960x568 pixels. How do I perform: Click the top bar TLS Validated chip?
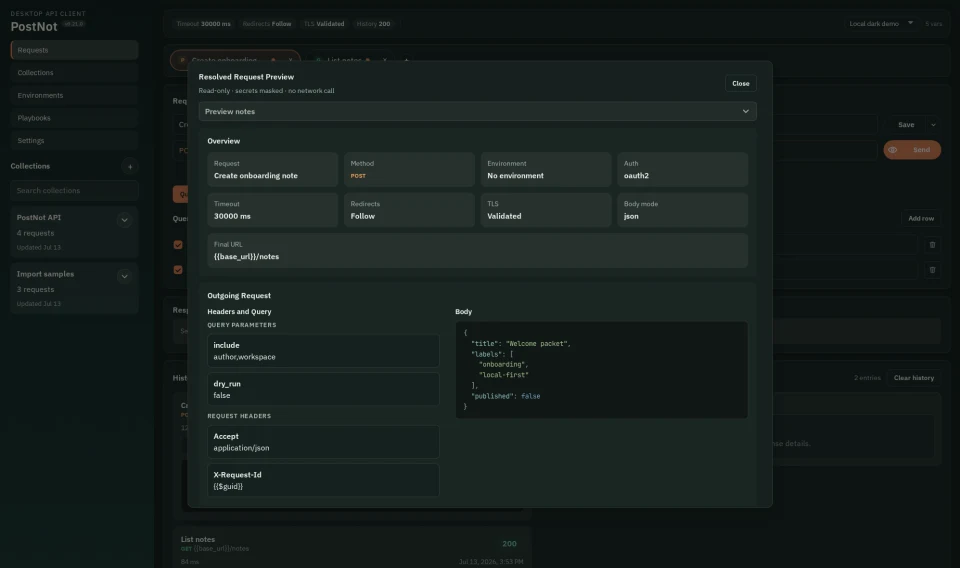pyautogui.click(x=324, y=24)
